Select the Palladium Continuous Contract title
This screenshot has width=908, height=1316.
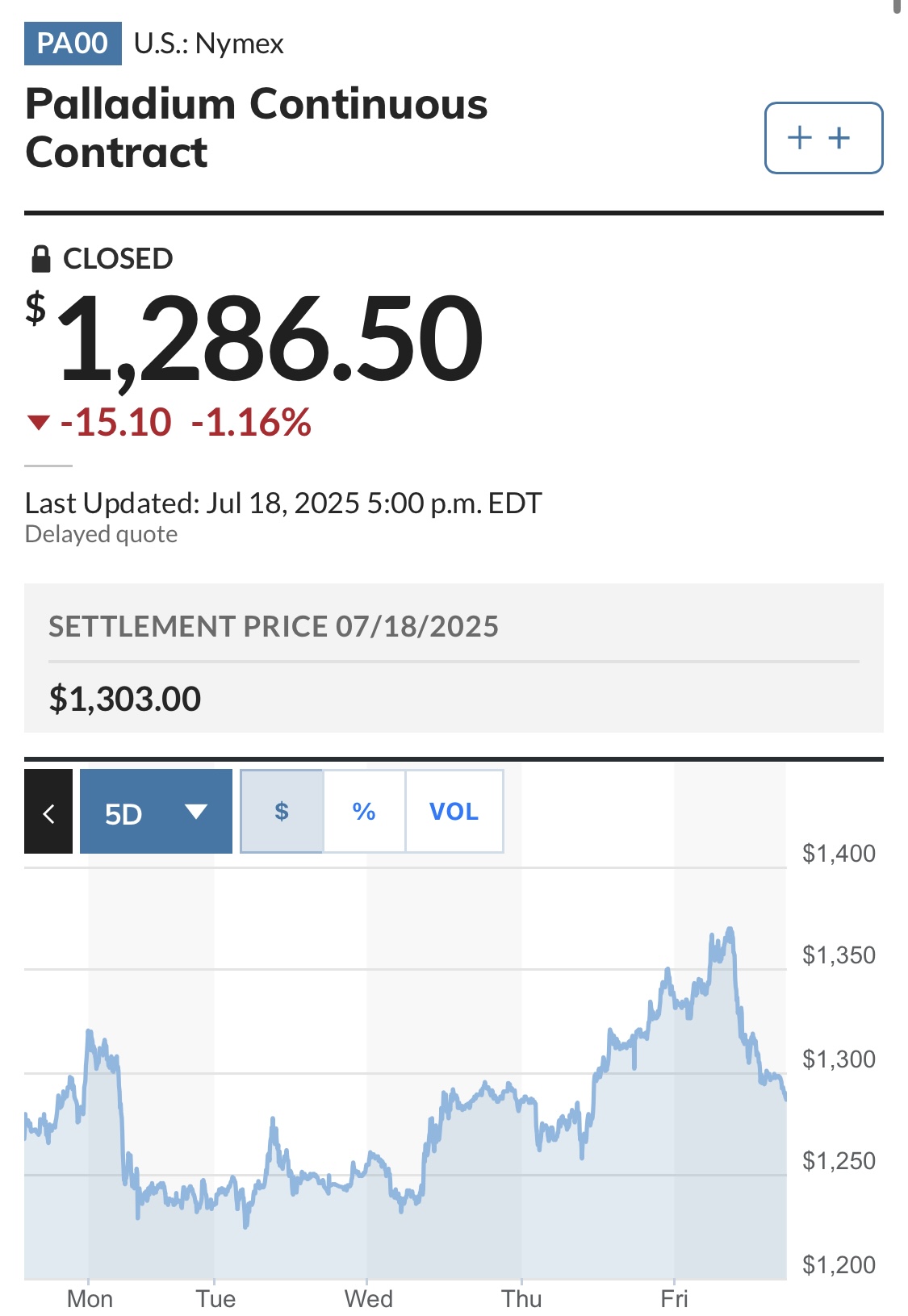point(257,128)
